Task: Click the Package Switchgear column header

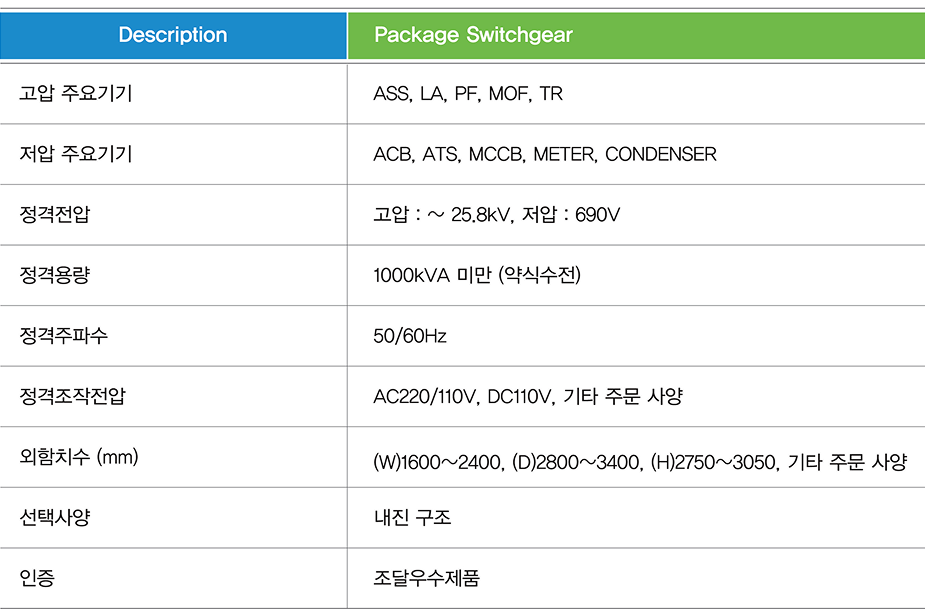Action: (473, 36)
